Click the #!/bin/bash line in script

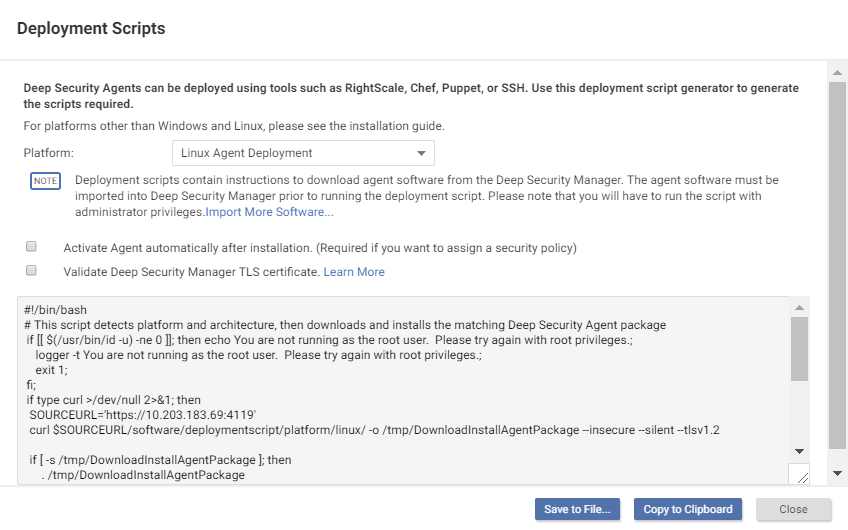56,310
